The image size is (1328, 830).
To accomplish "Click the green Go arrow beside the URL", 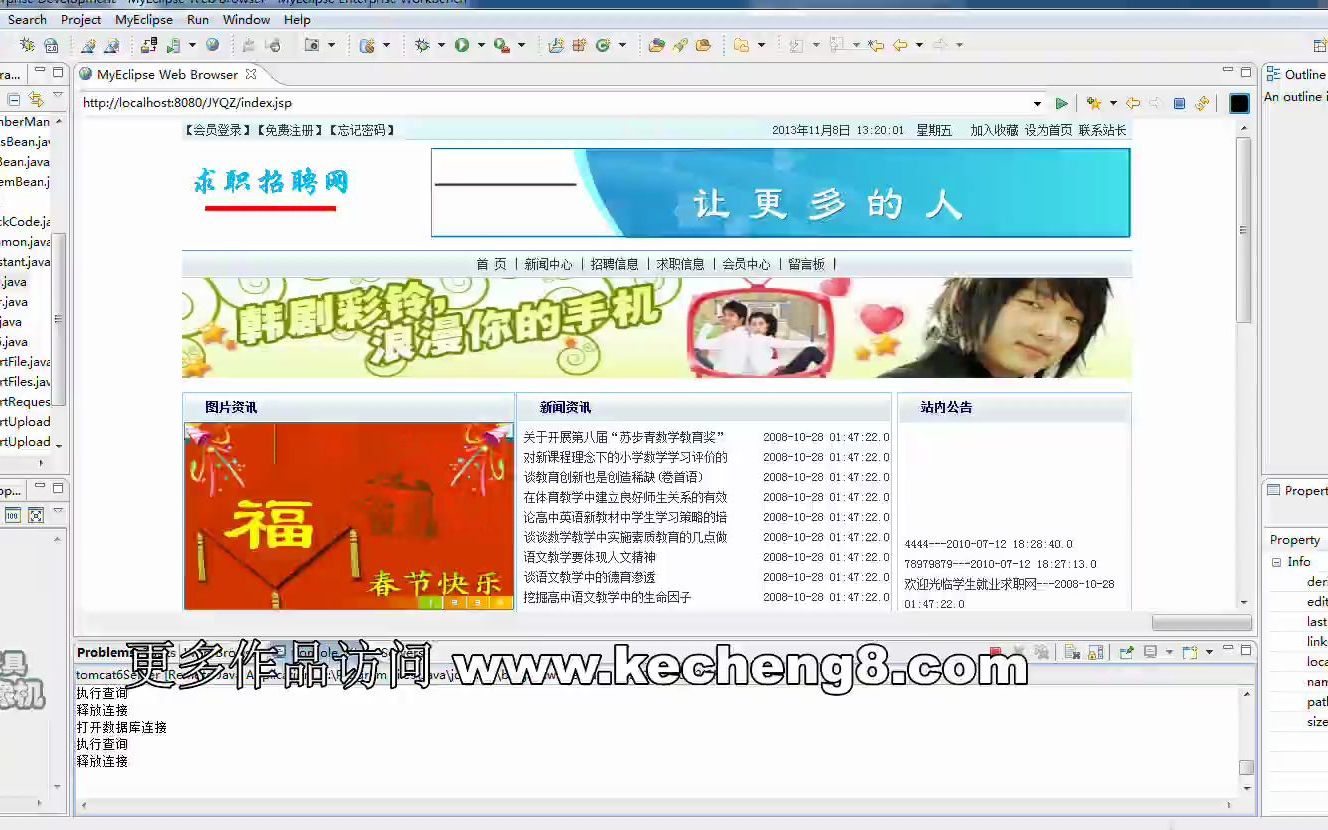I will coord(1062,103).
